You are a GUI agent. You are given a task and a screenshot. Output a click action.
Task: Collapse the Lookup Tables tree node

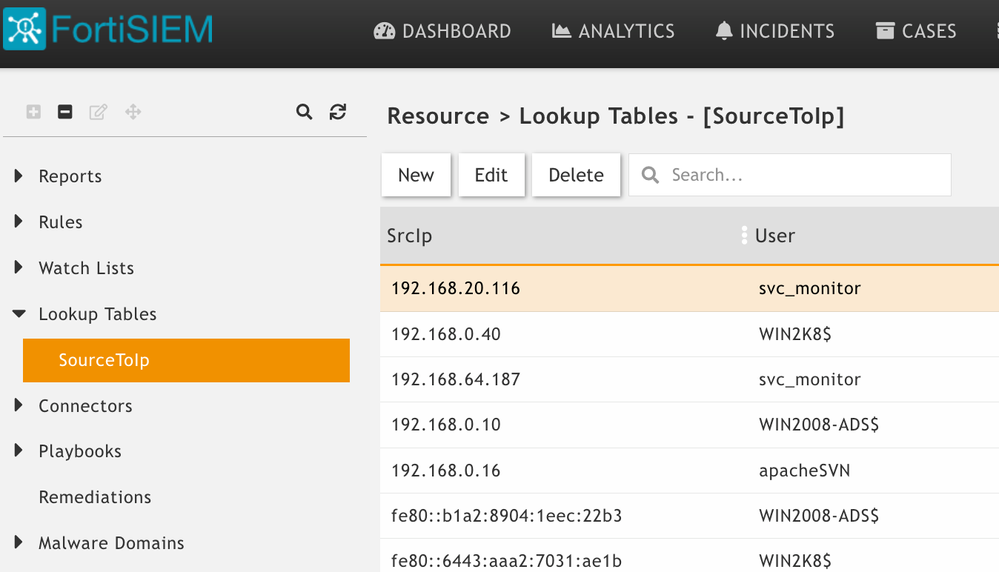19,314
